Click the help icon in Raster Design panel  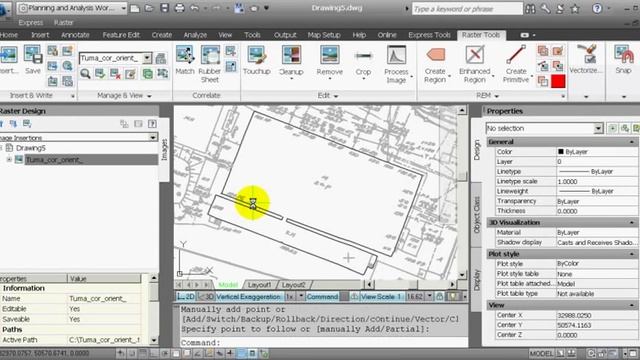[152, 124]
